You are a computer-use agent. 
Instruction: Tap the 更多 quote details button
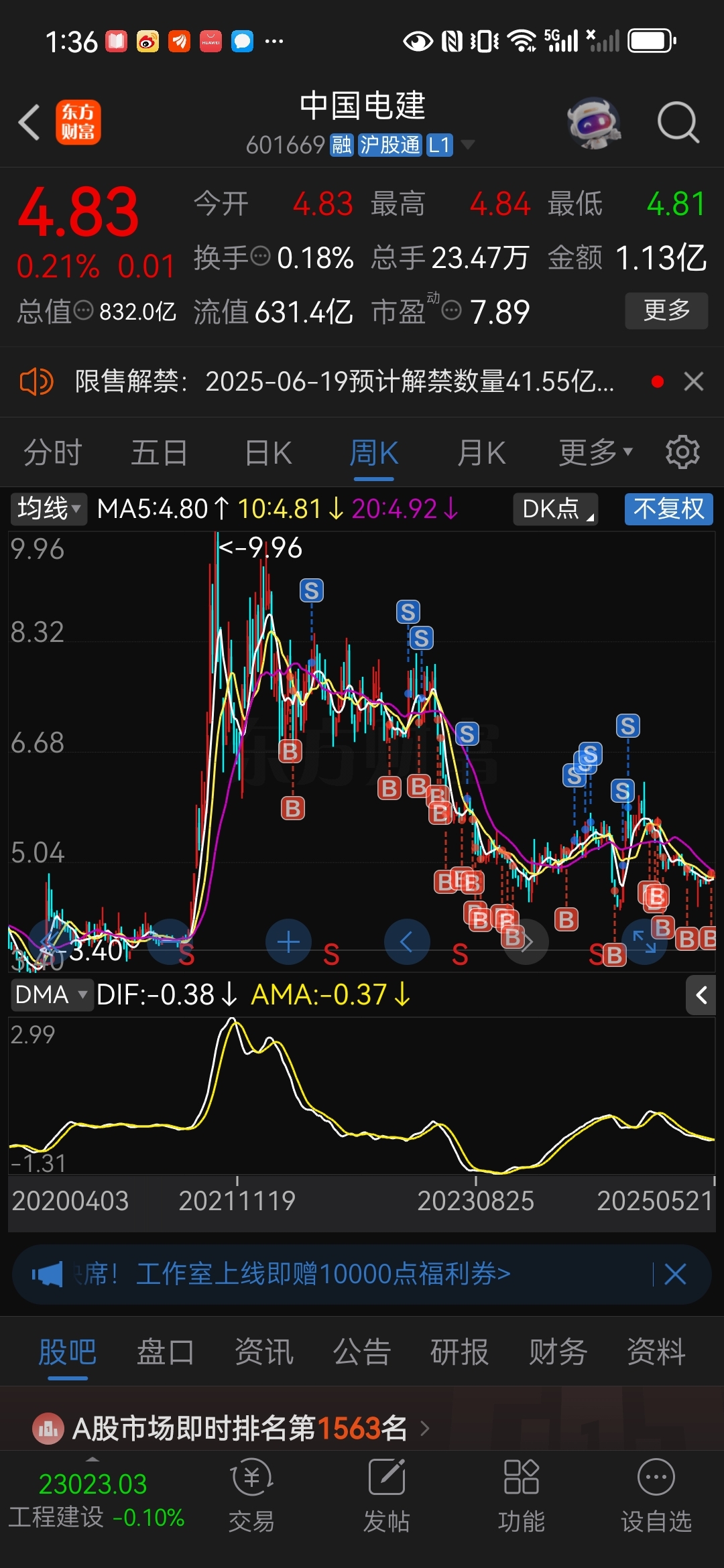(x=666, y=310)
